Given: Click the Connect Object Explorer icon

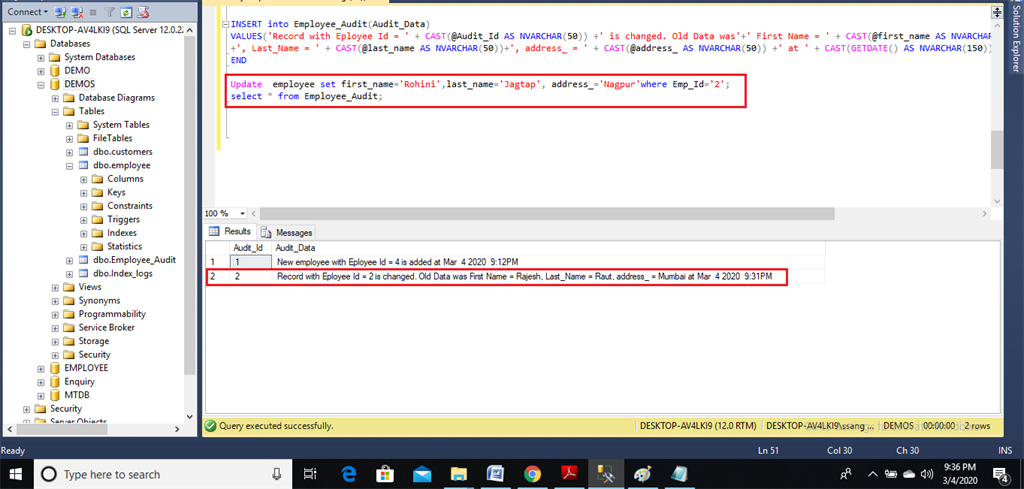Looking at the screenshot, I should point(61,12).
